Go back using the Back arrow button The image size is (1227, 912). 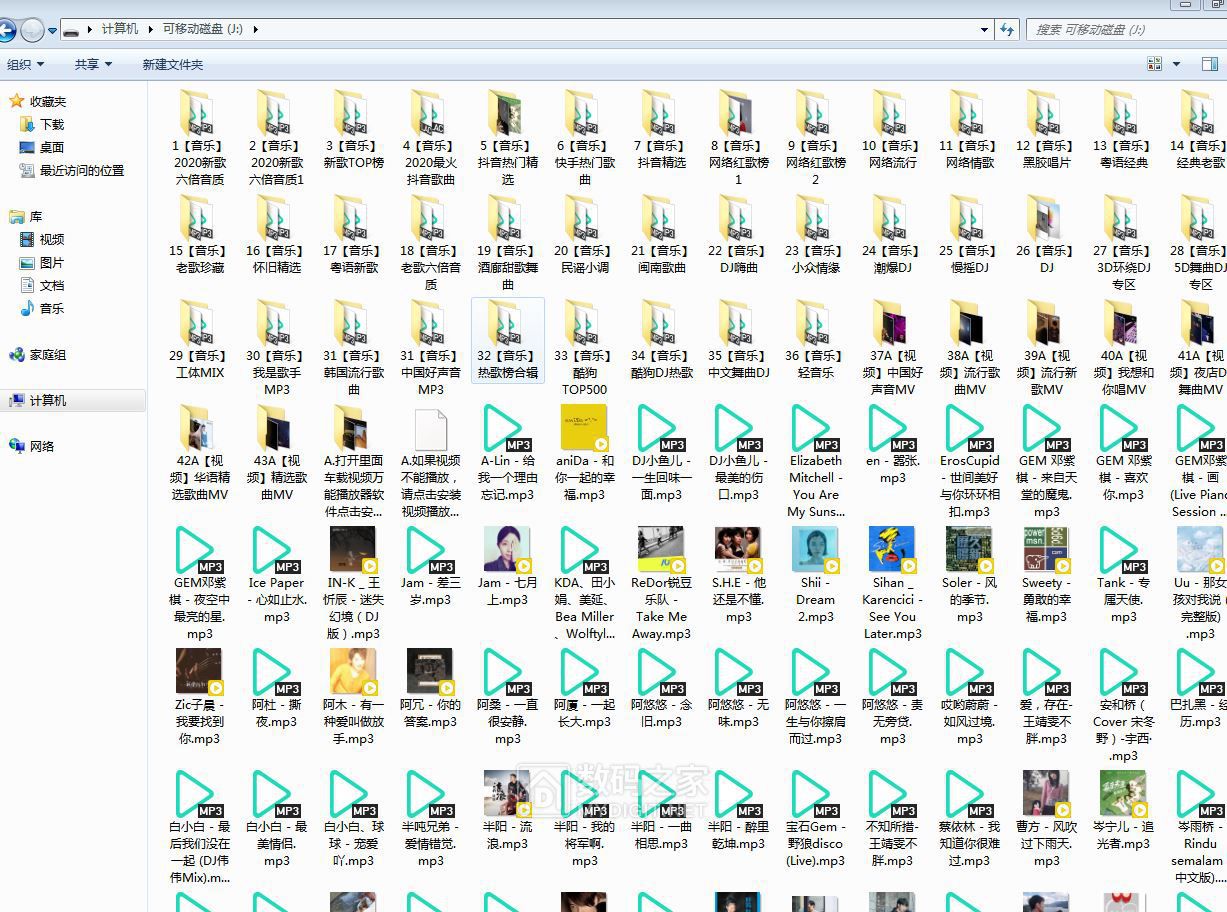(x=5, y=30)
